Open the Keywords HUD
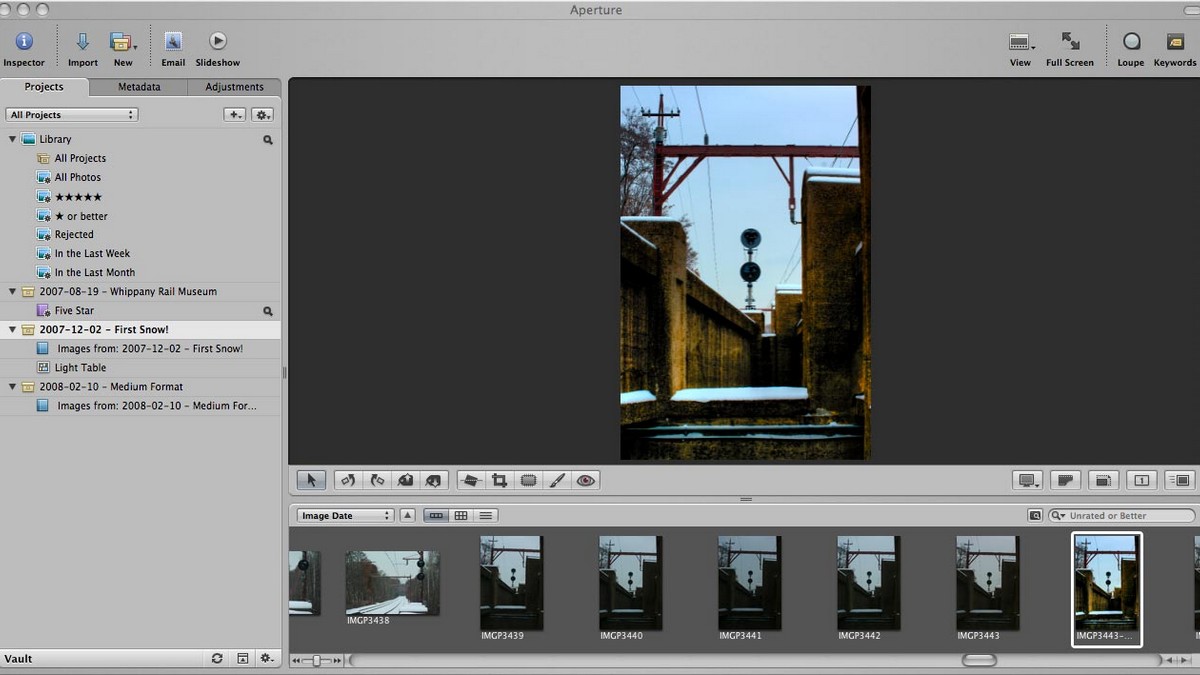 [x=1174, y=42]
